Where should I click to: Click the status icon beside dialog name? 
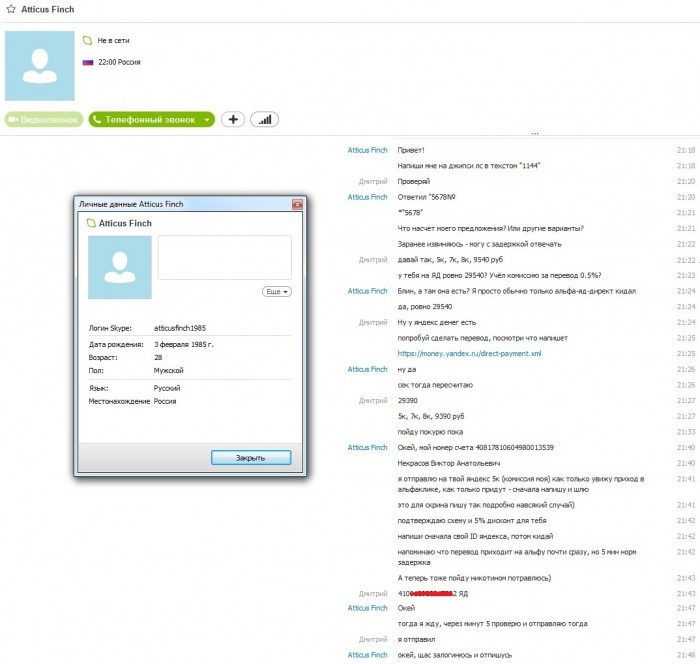click(91, 223)
